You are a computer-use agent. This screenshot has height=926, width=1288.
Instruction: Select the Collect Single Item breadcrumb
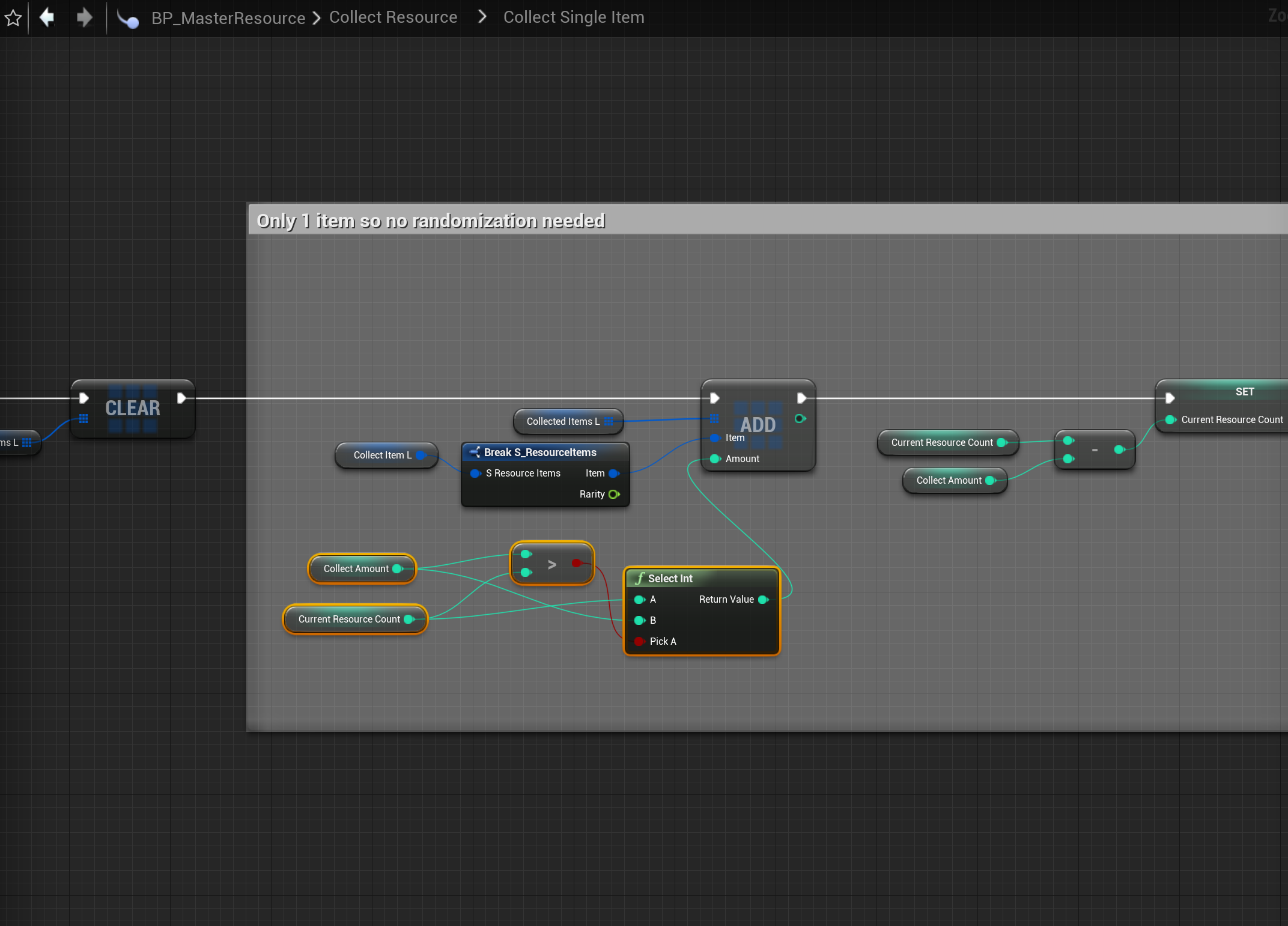click(x=573, y=17)
